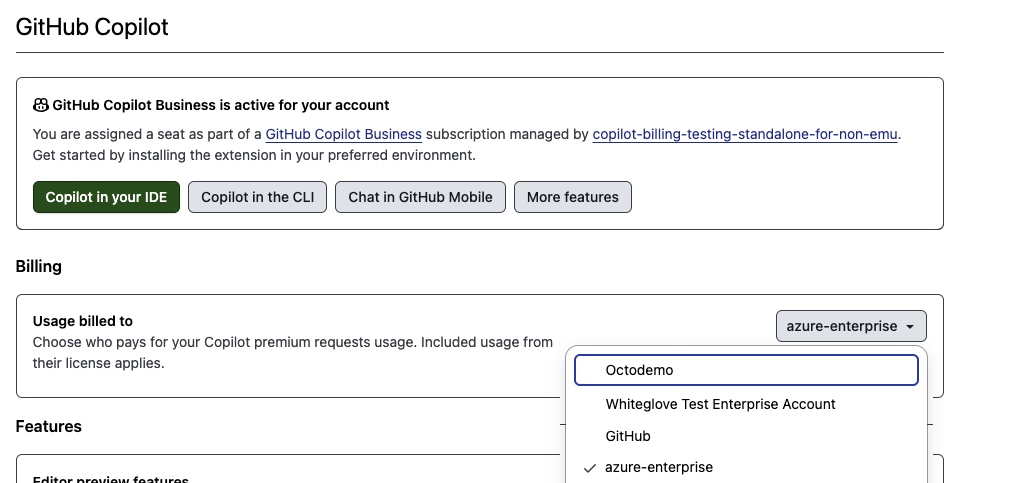Open Copilot in the CLI setup

click(x=257, y=197)
